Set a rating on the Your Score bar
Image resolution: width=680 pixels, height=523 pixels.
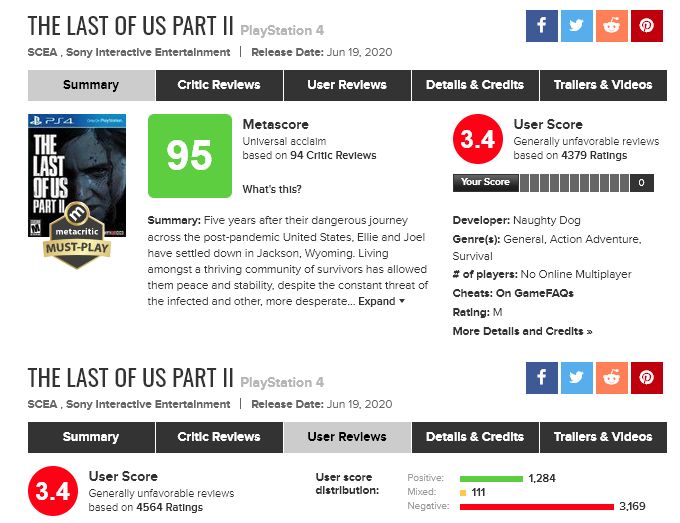click(574, 183)
